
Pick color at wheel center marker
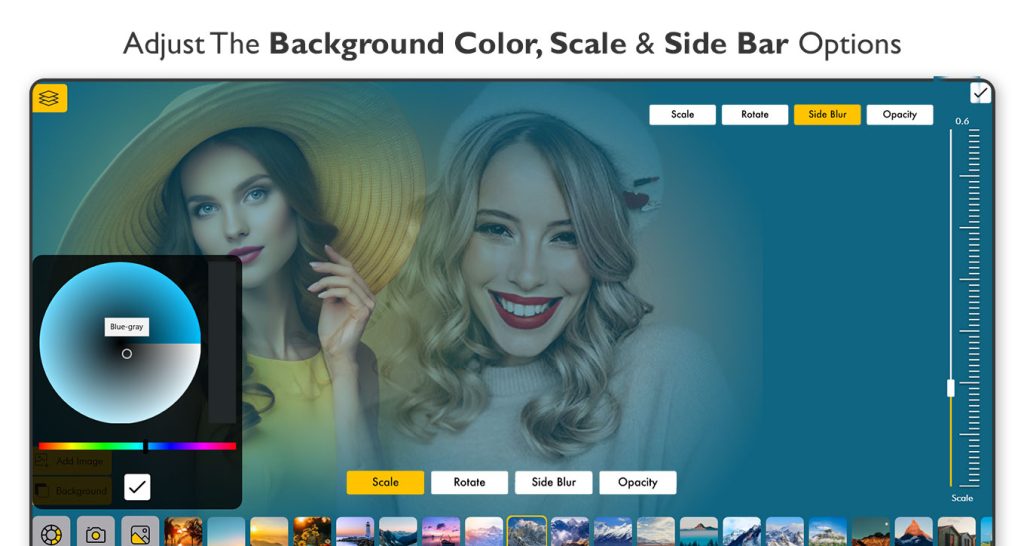127,353
